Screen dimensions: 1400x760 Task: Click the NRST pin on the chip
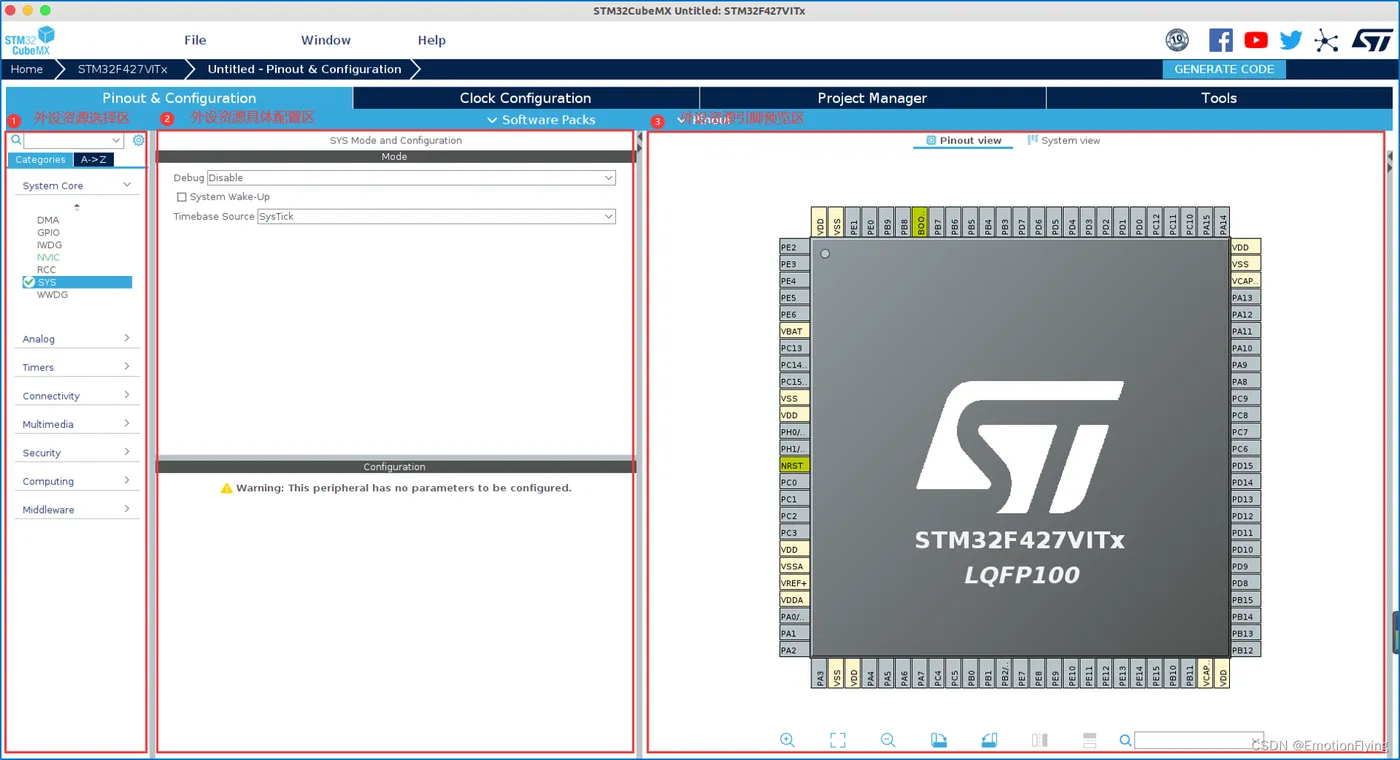point(793,466)
